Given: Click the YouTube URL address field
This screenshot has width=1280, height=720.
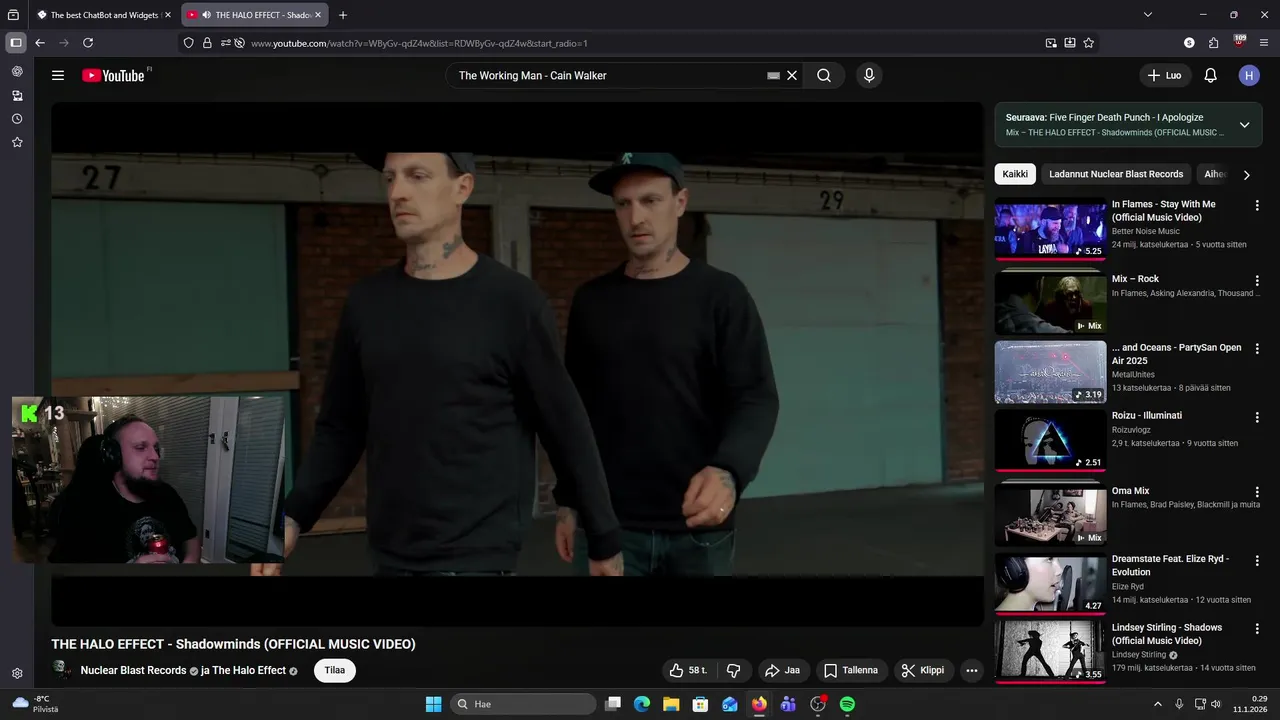Looking at the screenshot, I should pos(640,43).
